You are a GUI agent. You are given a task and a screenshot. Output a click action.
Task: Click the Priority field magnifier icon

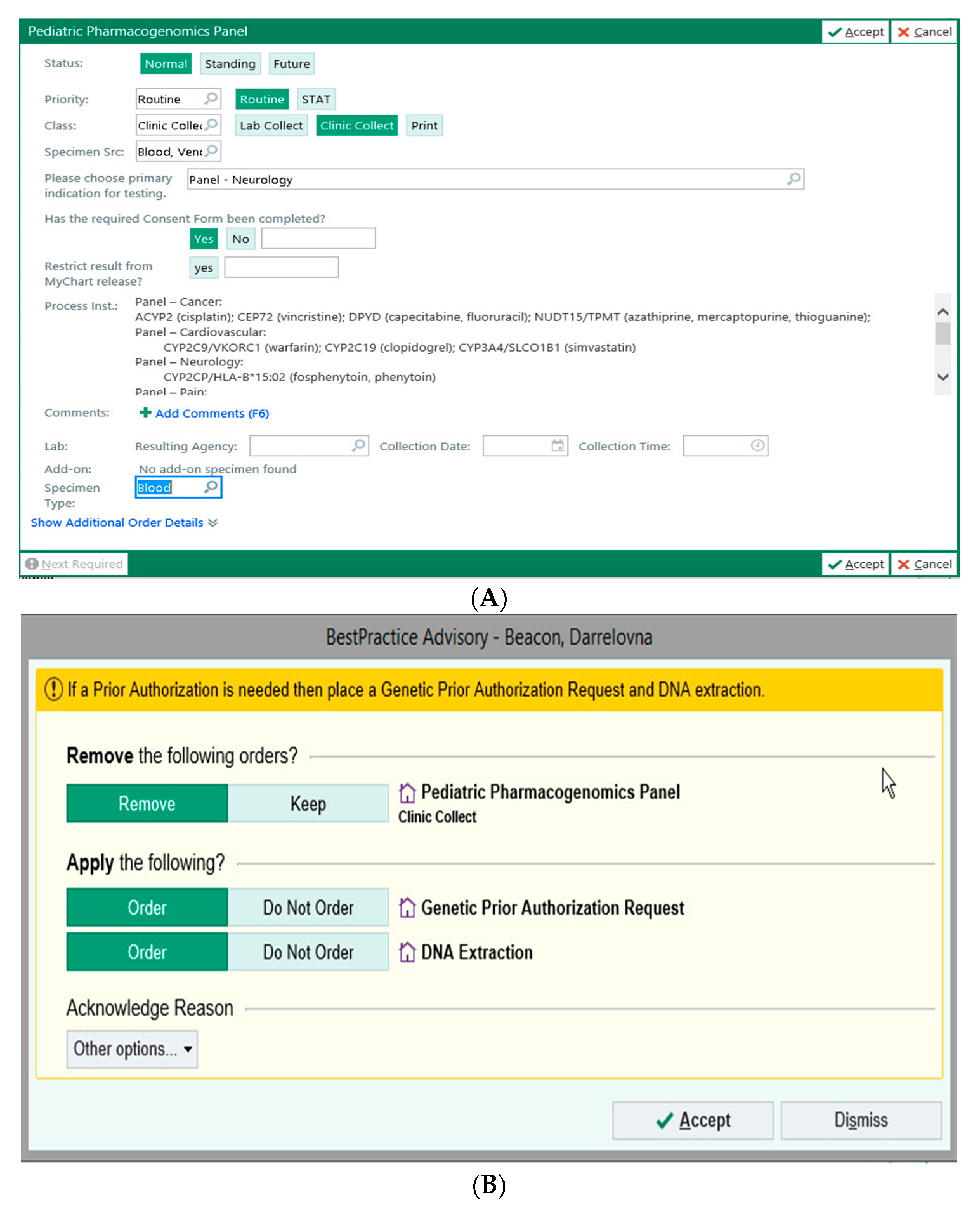[211, 98]
